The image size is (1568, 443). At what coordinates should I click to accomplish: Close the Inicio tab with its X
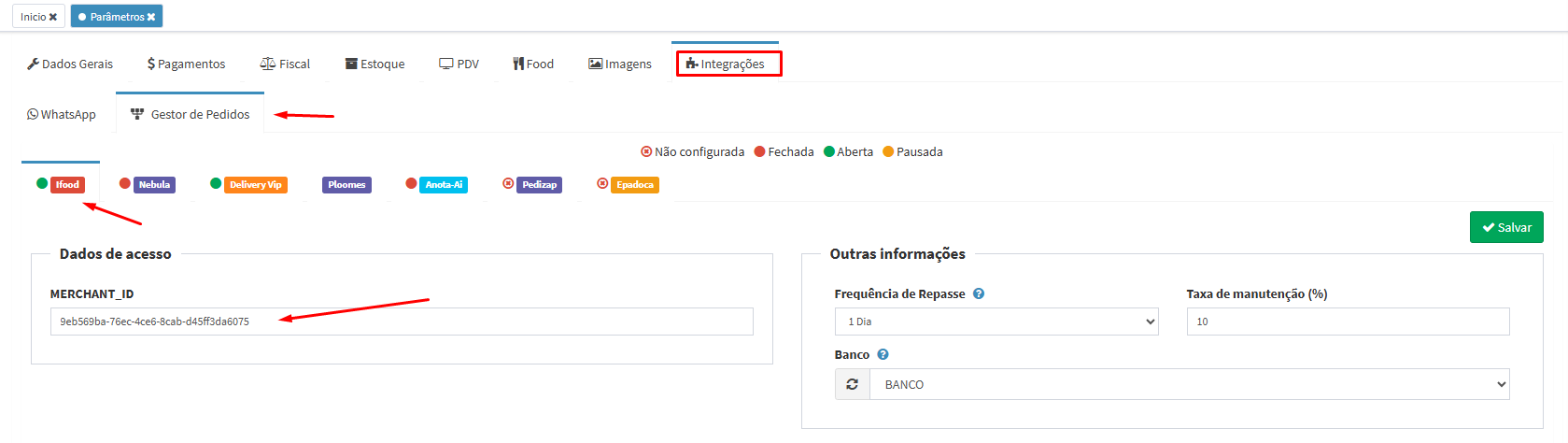click(x=53, y=17)
